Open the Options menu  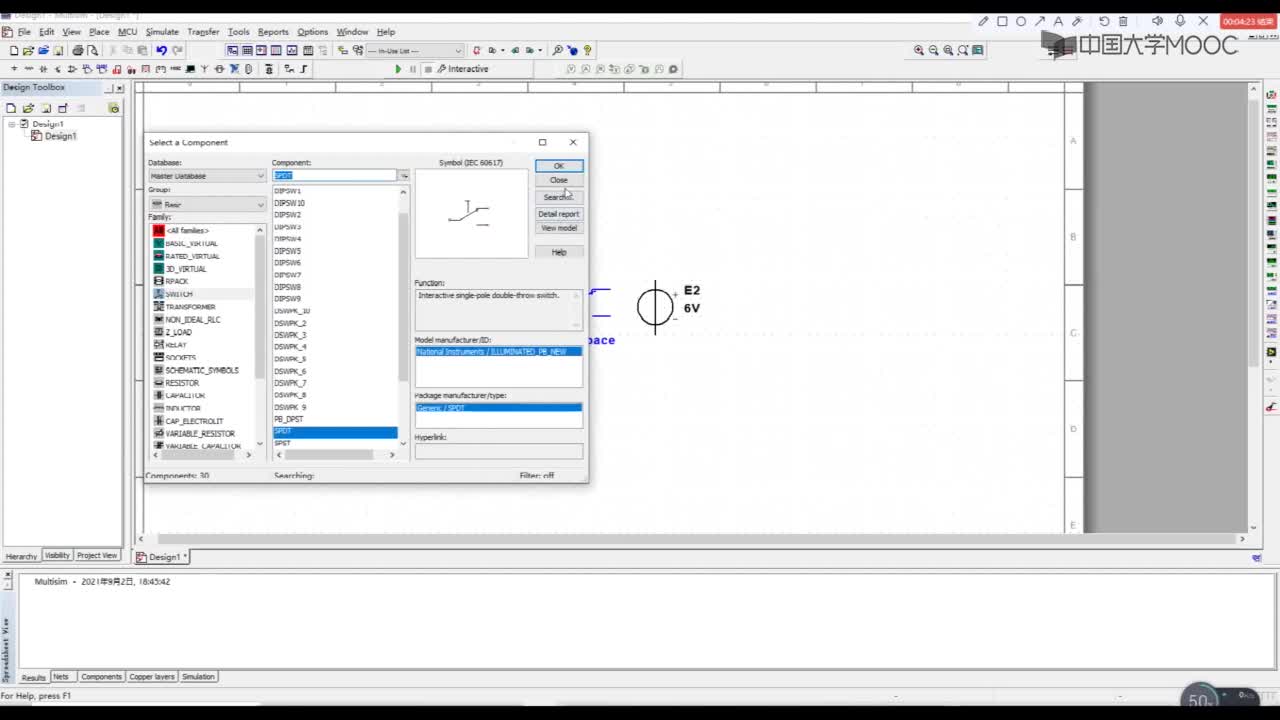click(312, 32)
